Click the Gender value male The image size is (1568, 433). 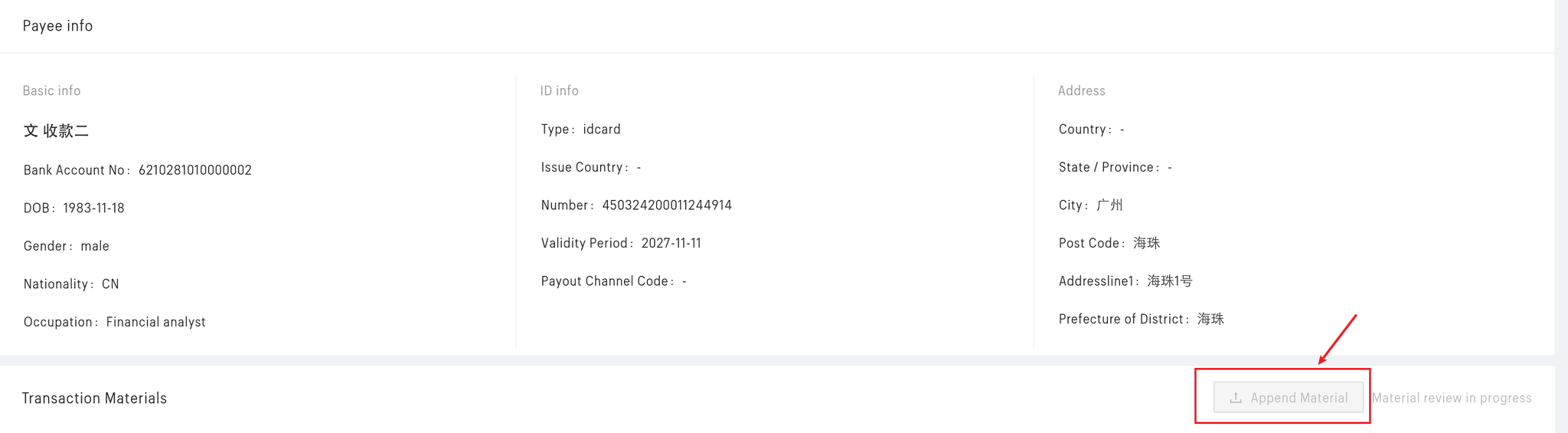tap(95, 246)
